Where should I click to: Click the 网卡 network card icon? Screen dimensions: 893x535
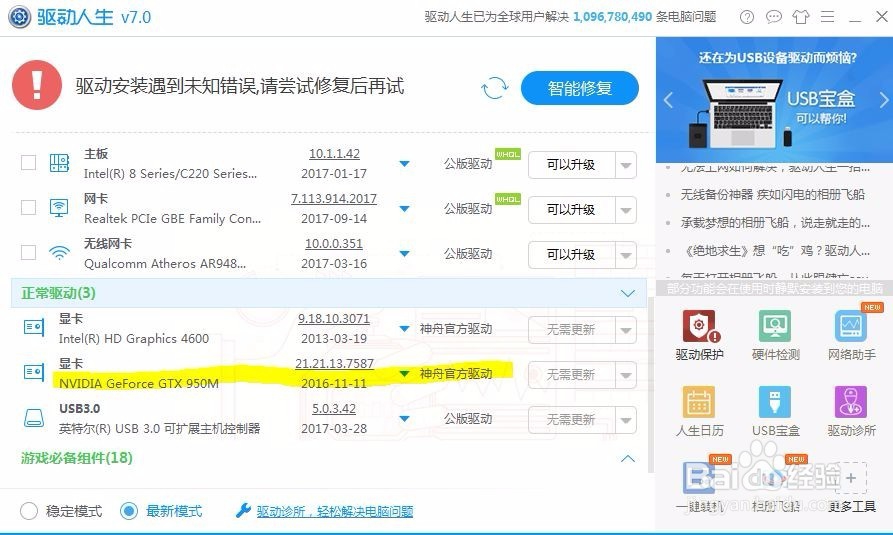coord(59,207)
